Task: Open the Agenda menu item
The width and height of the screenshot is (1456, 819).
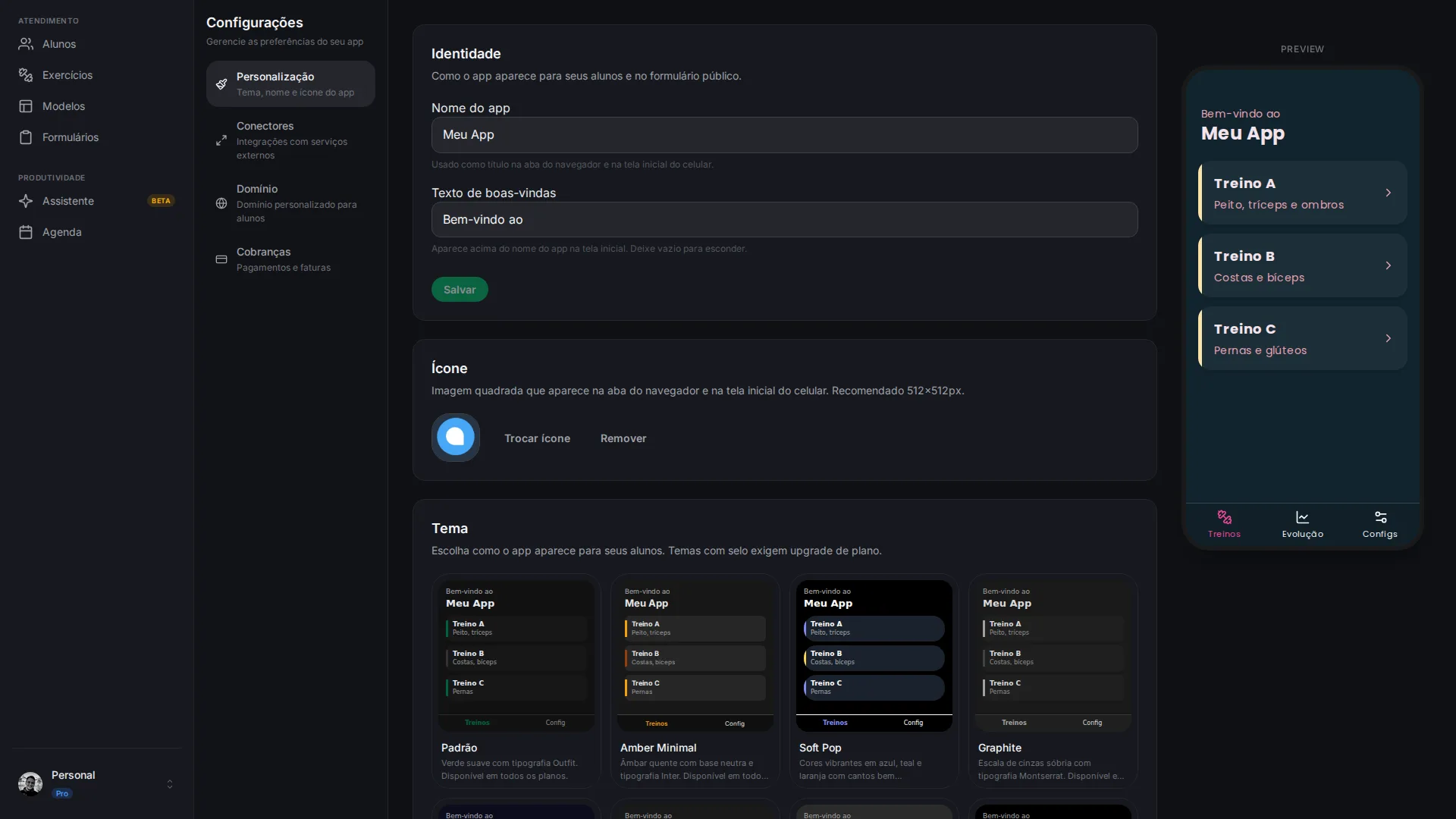Action: (x=97, y=232)
